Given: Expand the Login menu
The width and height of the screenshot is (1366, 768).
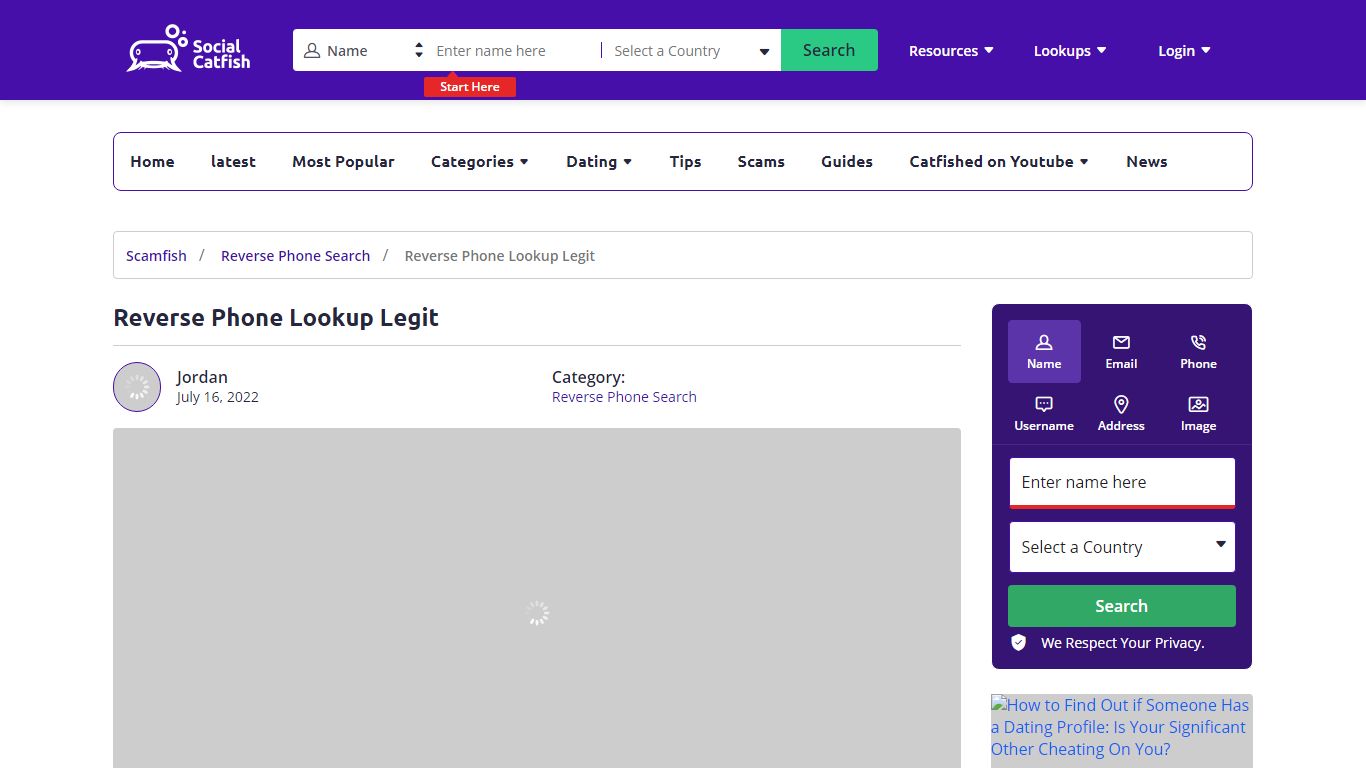Looking at the screenshot, I should pos(1184,51).
